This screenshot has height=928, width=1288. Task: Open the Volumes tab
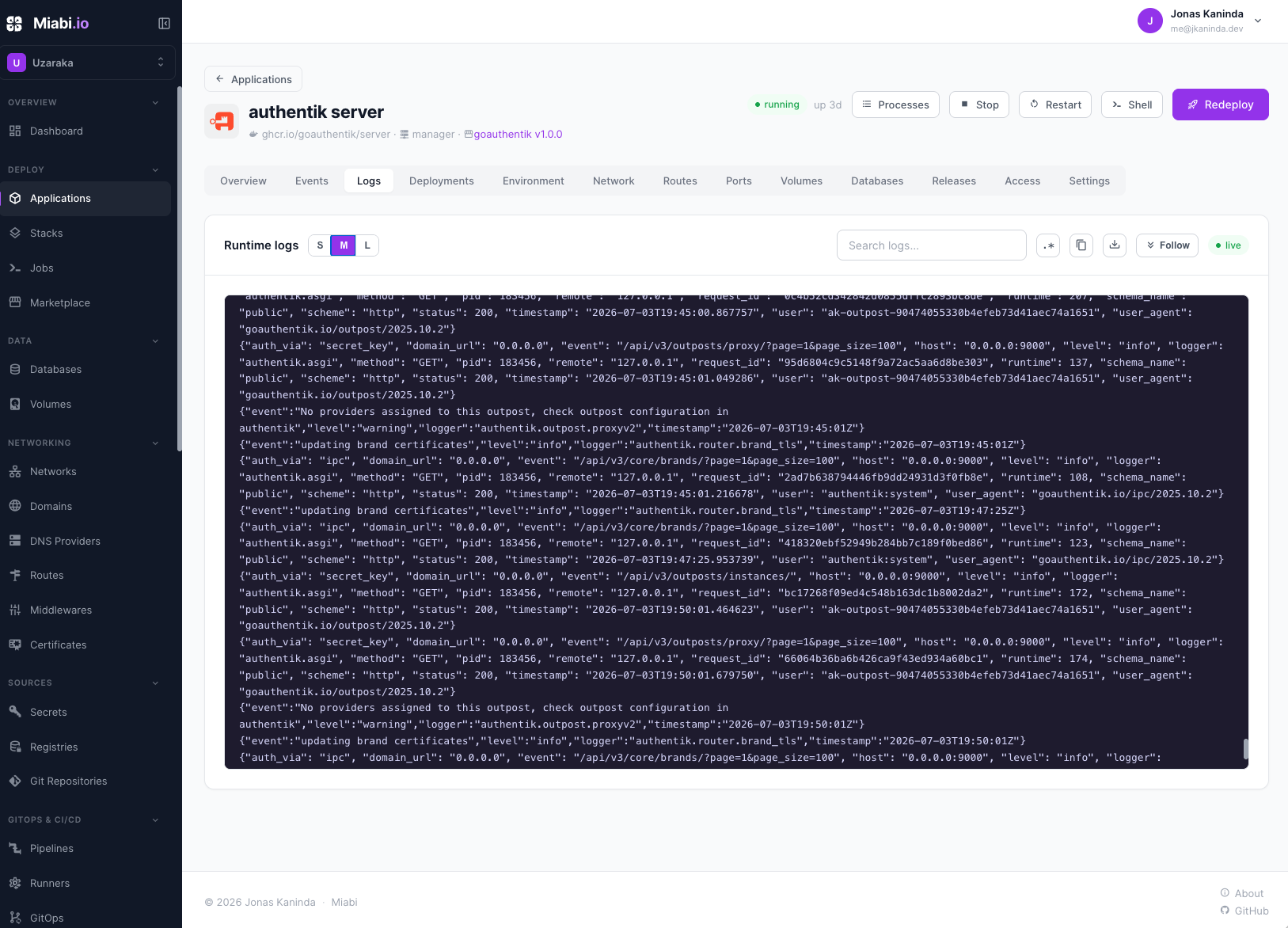[x=801, y=181]
